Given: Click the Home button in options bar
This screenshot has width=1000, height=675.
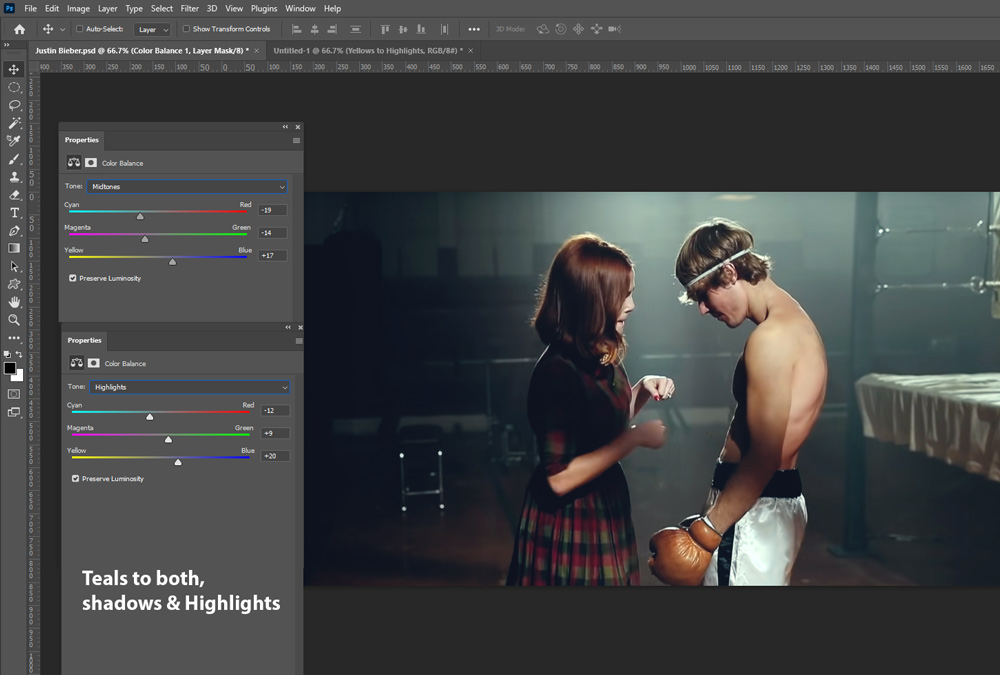Looking at the screenshot, I should 20,29.
